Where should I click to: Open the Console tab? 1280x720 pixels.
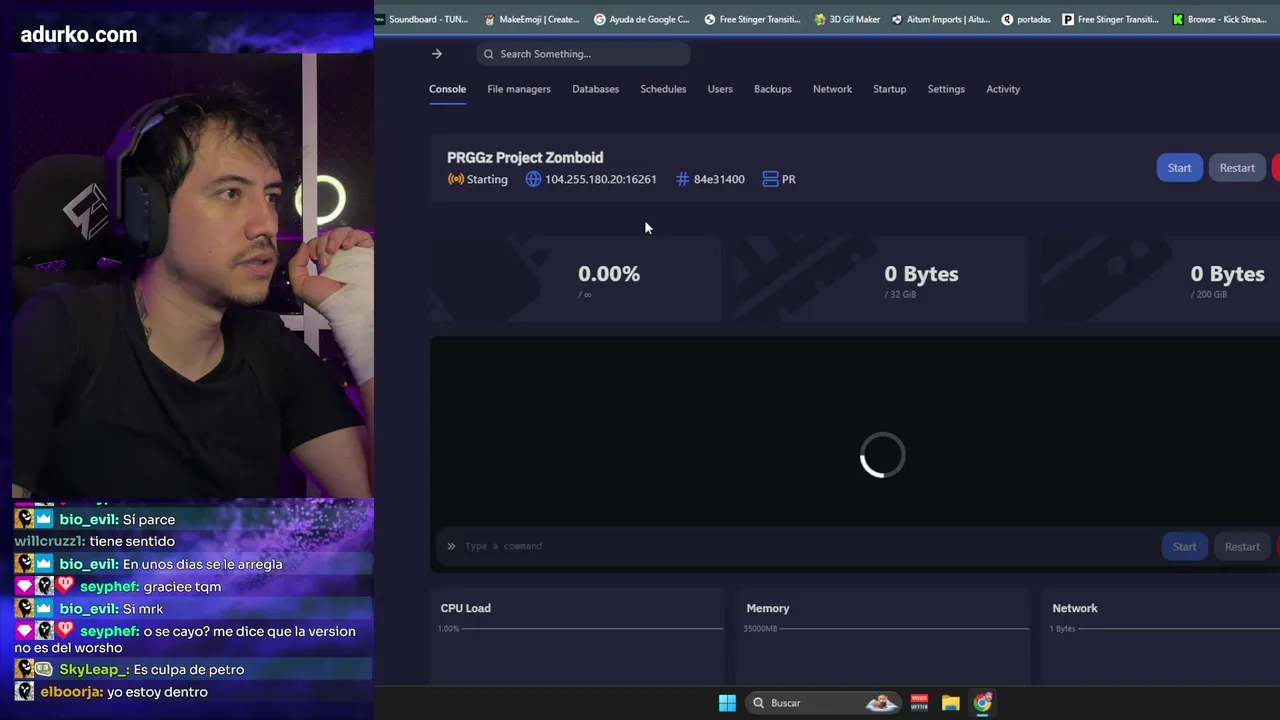(x=447, y=89)
